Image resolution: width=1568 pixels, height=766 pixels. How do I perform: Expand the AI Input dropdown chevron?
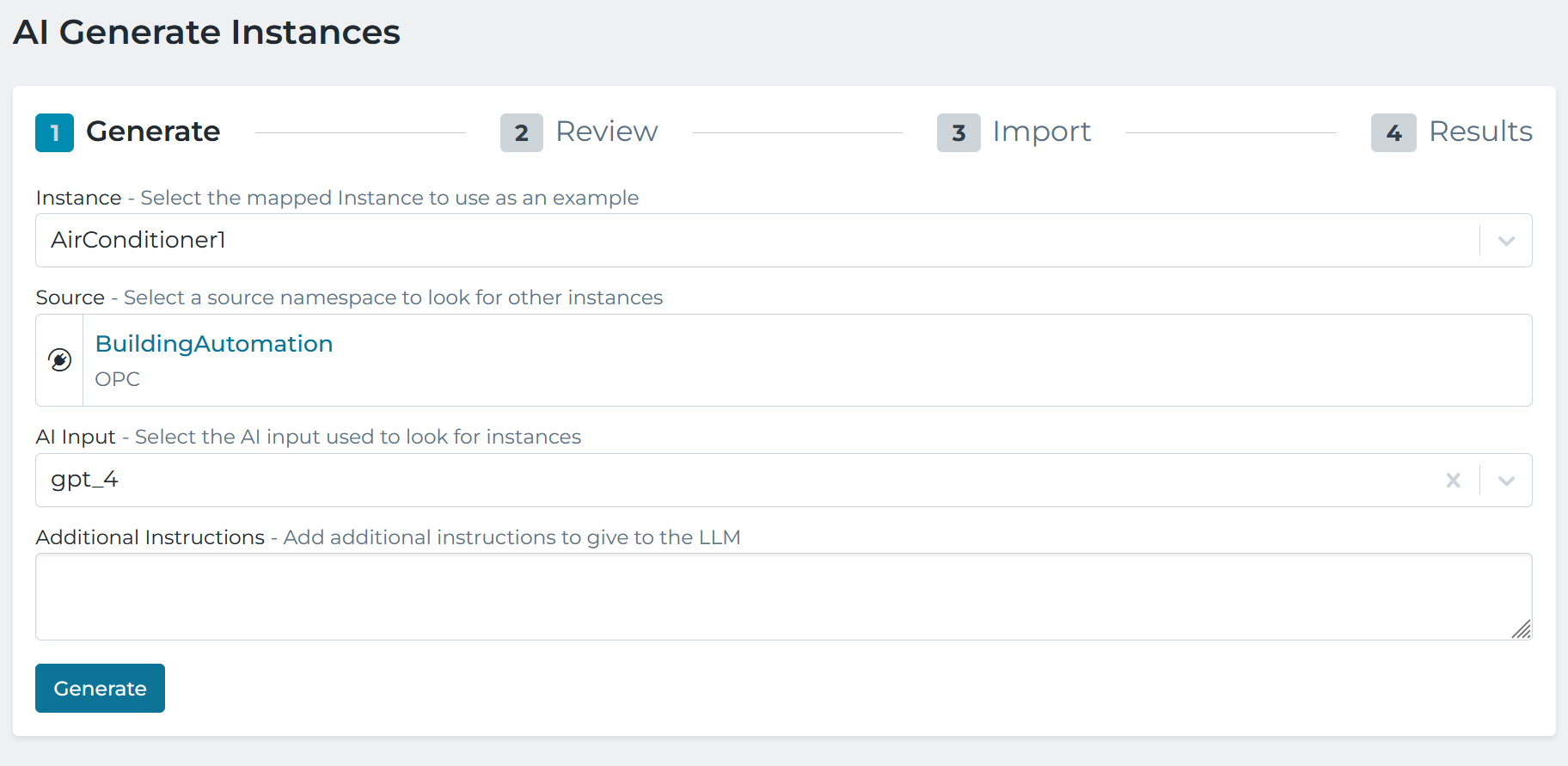tap(1506, 481)
